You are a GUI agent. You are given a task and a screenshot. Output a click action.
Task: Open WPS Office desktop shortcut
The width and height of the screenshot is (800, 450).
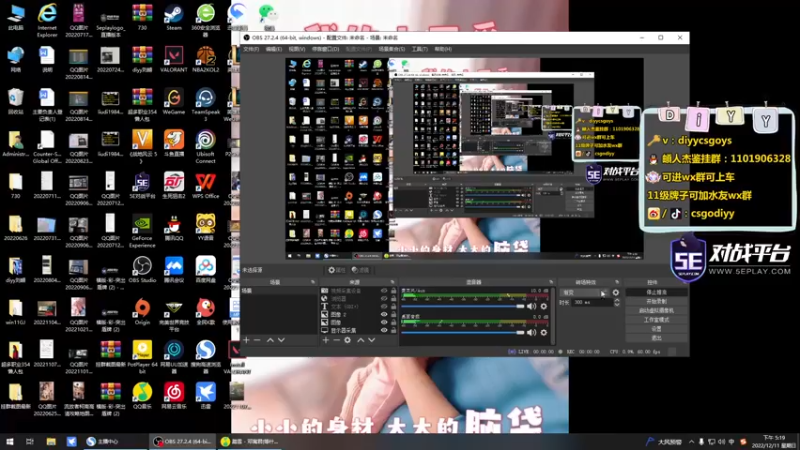[x=206, y=186]
